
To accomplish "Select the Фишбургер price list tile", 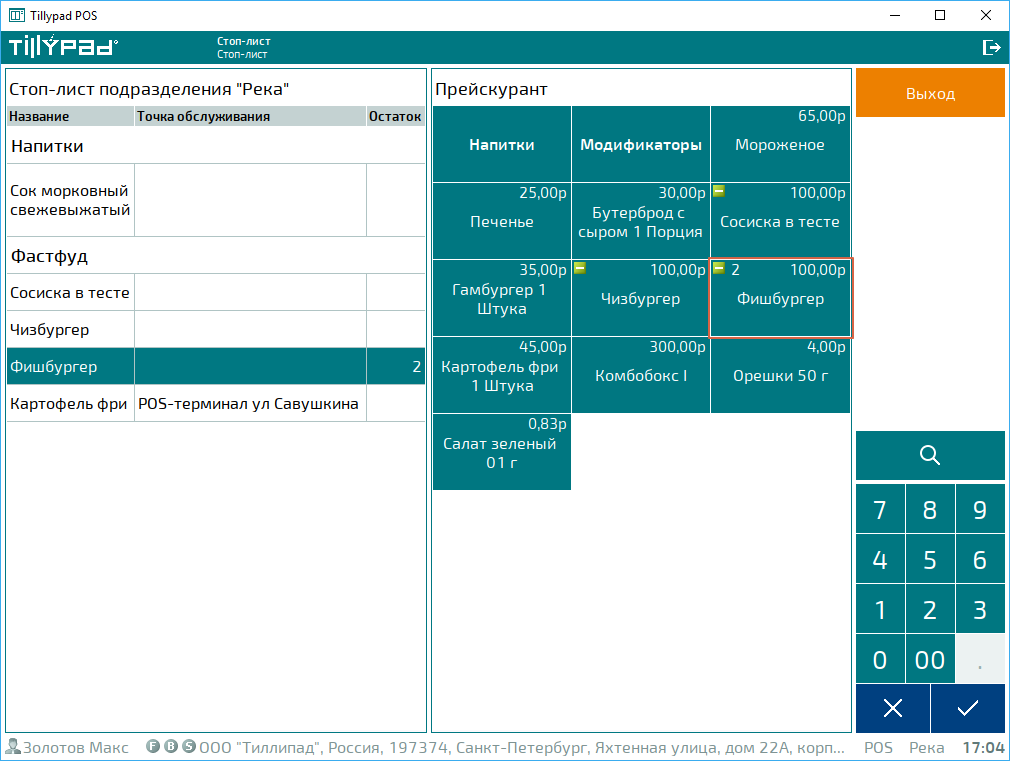I will (780, 298).
